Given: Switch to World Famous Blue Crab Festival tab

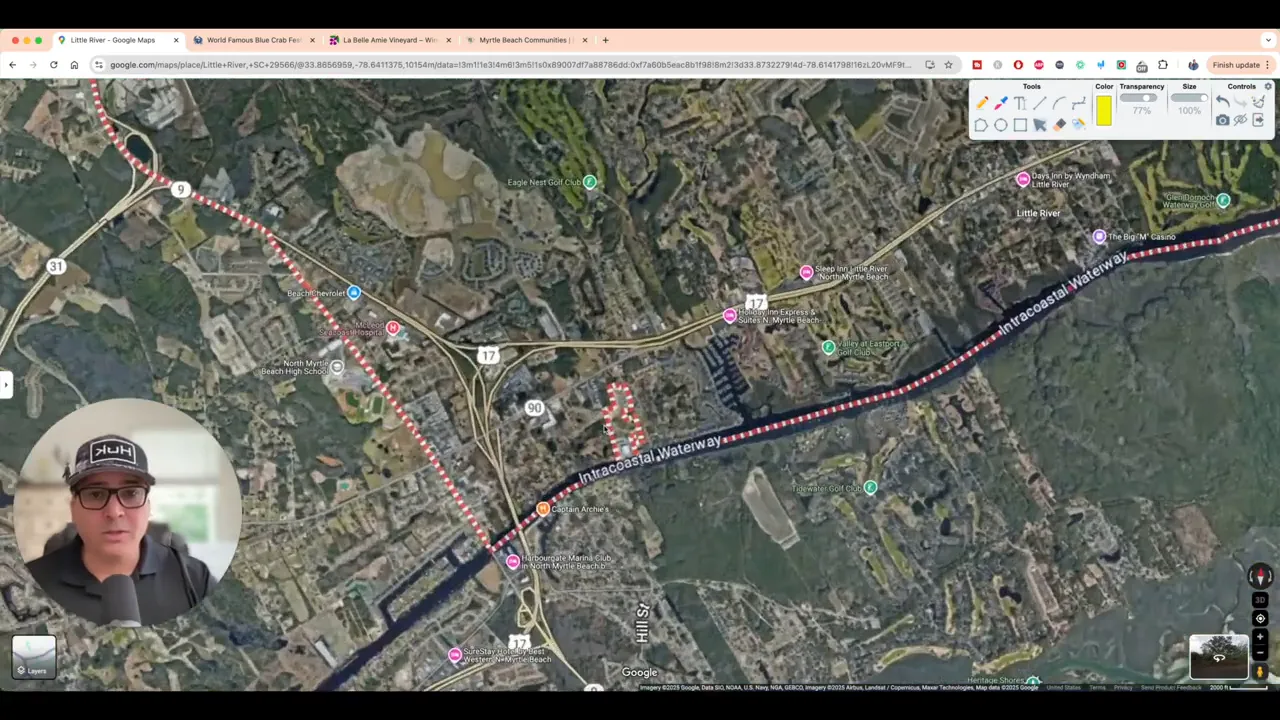Looking at the screenshot, I should [x=254, y=40].
